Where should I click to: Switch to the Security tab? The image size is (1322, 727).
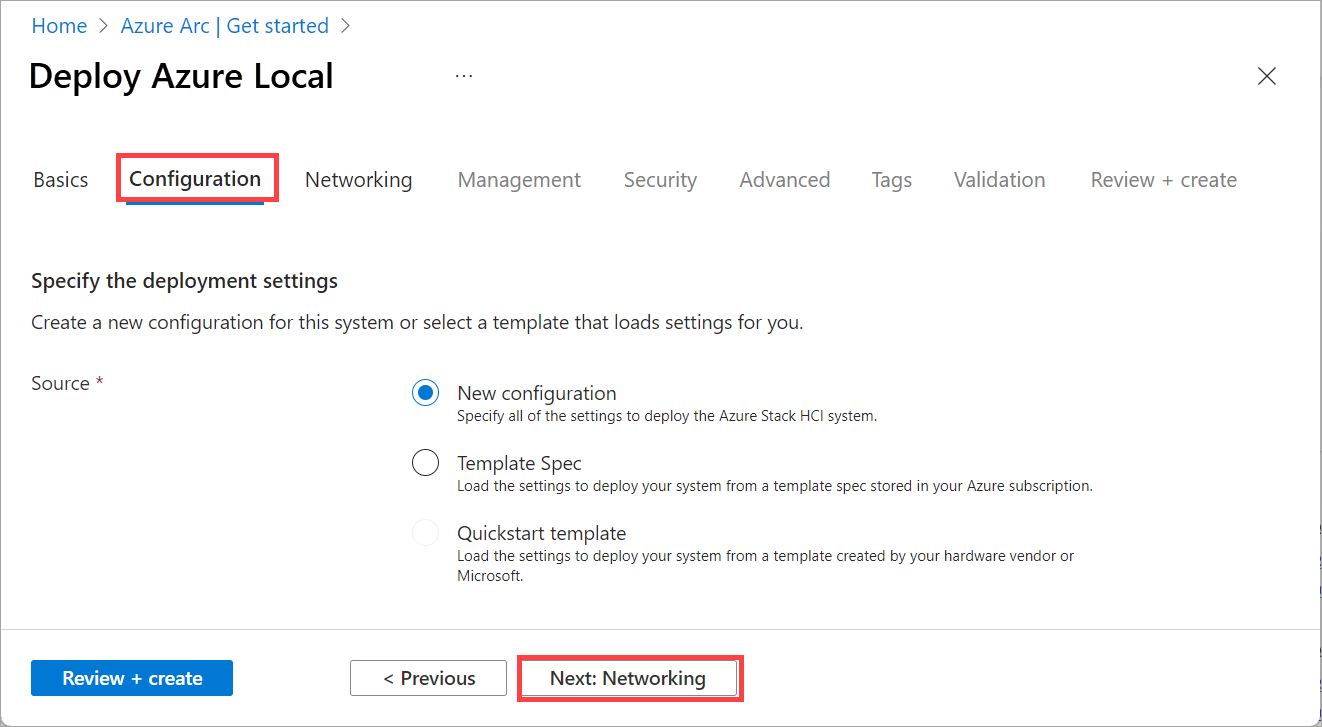pos(660,180)
